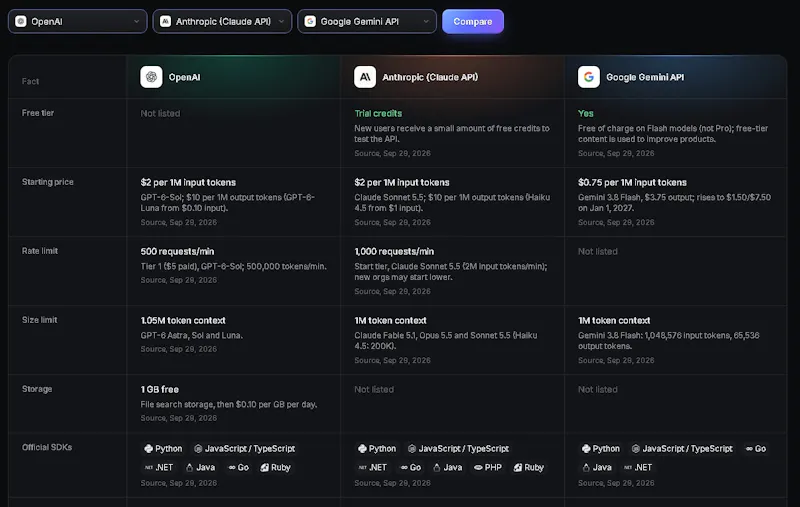Open Source link in OpenAI Rate limit cell
800x507 pixels.
coord(179,280)
